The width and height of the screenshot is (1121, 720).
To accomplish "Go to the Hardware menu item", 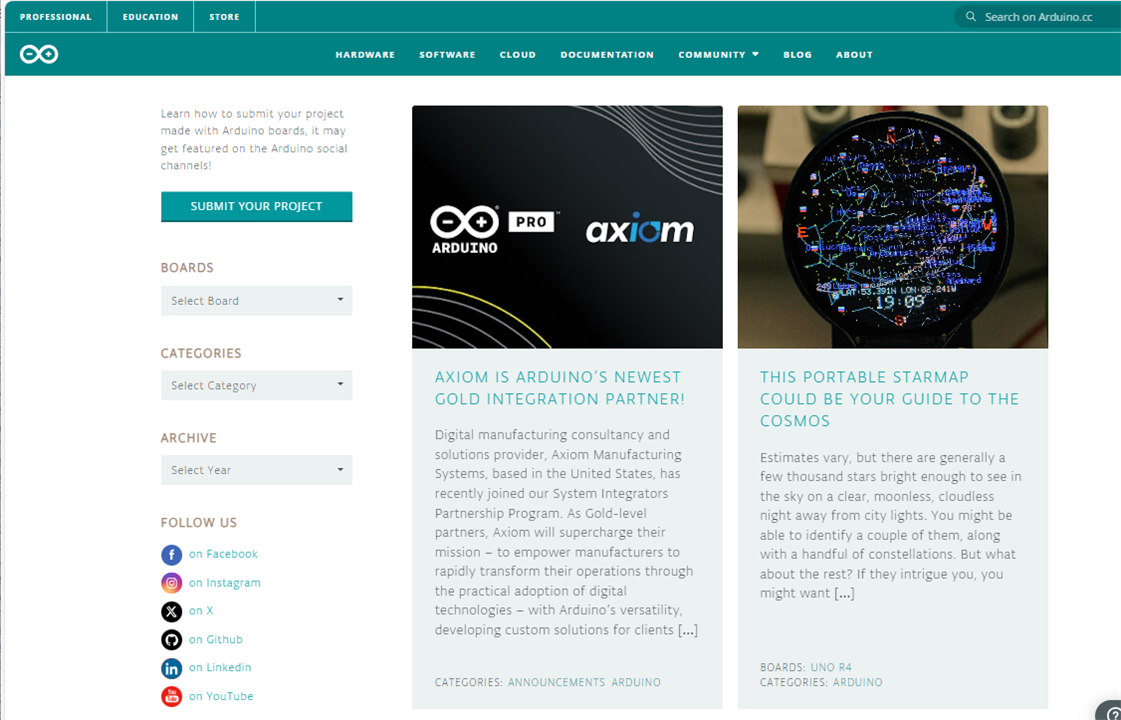I will pyautogui.click(x=365, y=54).
